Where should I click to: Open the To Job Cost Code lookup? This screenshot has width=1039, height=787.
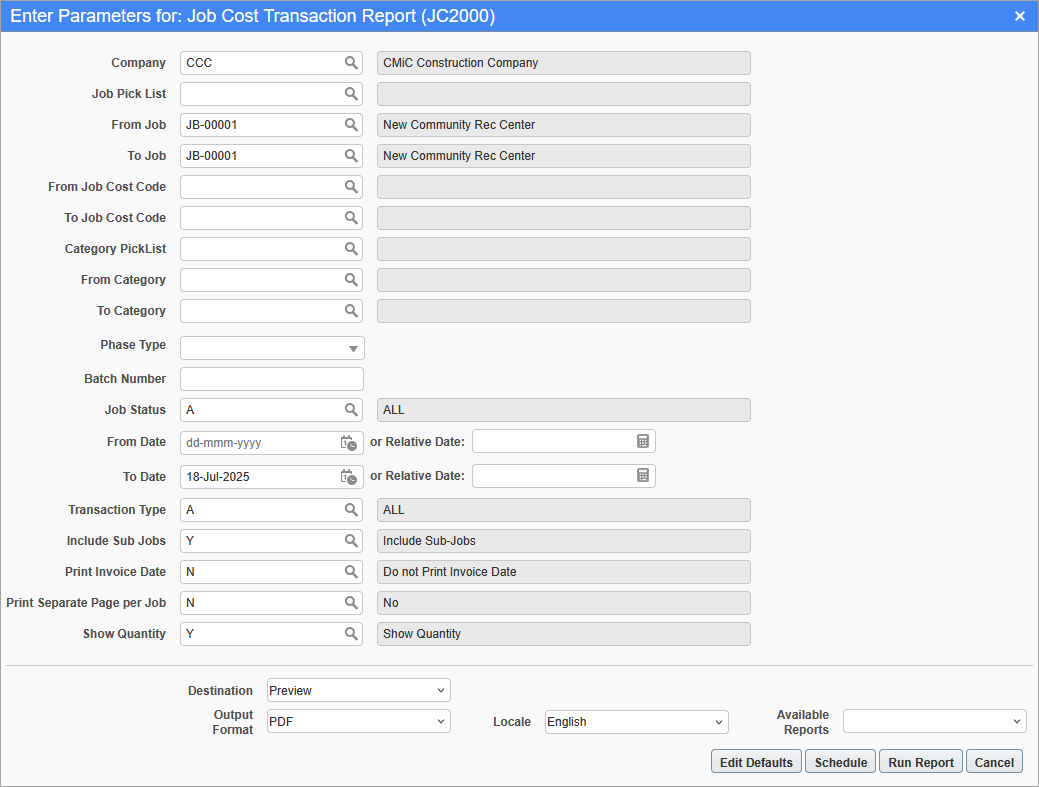click(351, 218)
